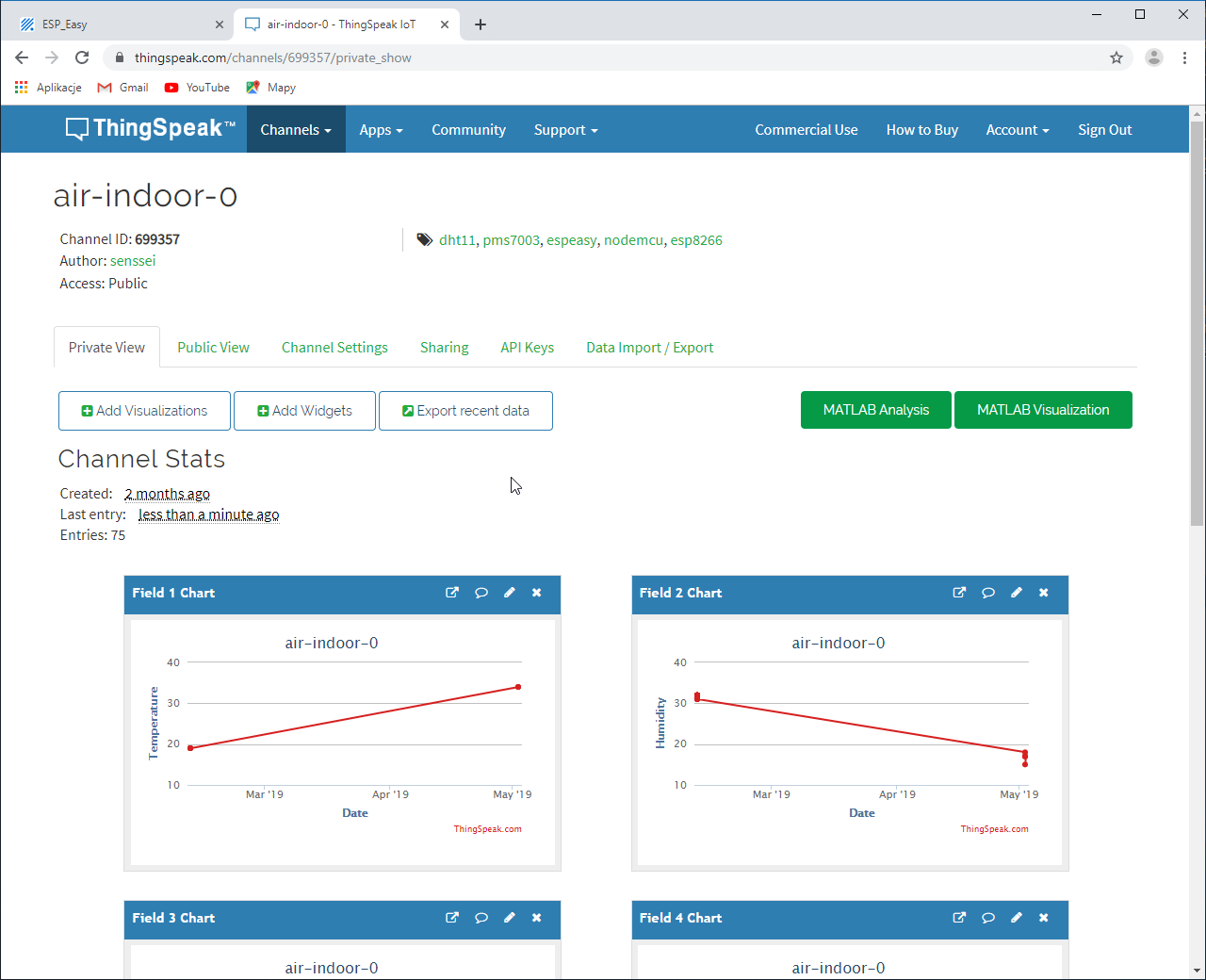This screenshot has height=980, width=1206.
Task: Click the browser address bar URL
Action: [x=273, y=57]
